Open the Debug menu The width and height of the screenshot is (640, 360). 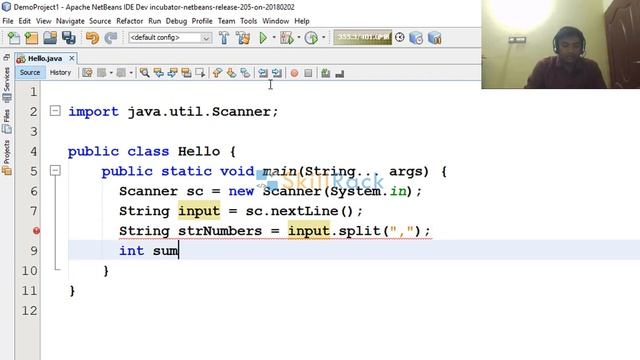176,21
